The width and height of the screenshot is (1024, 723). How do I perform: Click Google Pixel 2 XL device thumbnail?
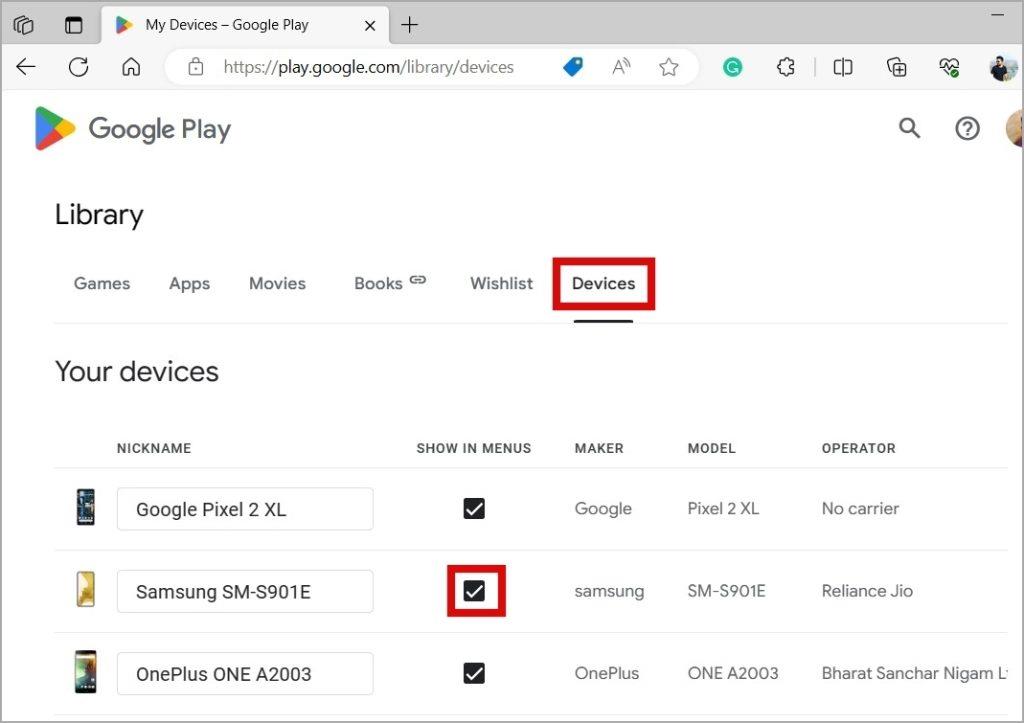(x=86, y=507)
